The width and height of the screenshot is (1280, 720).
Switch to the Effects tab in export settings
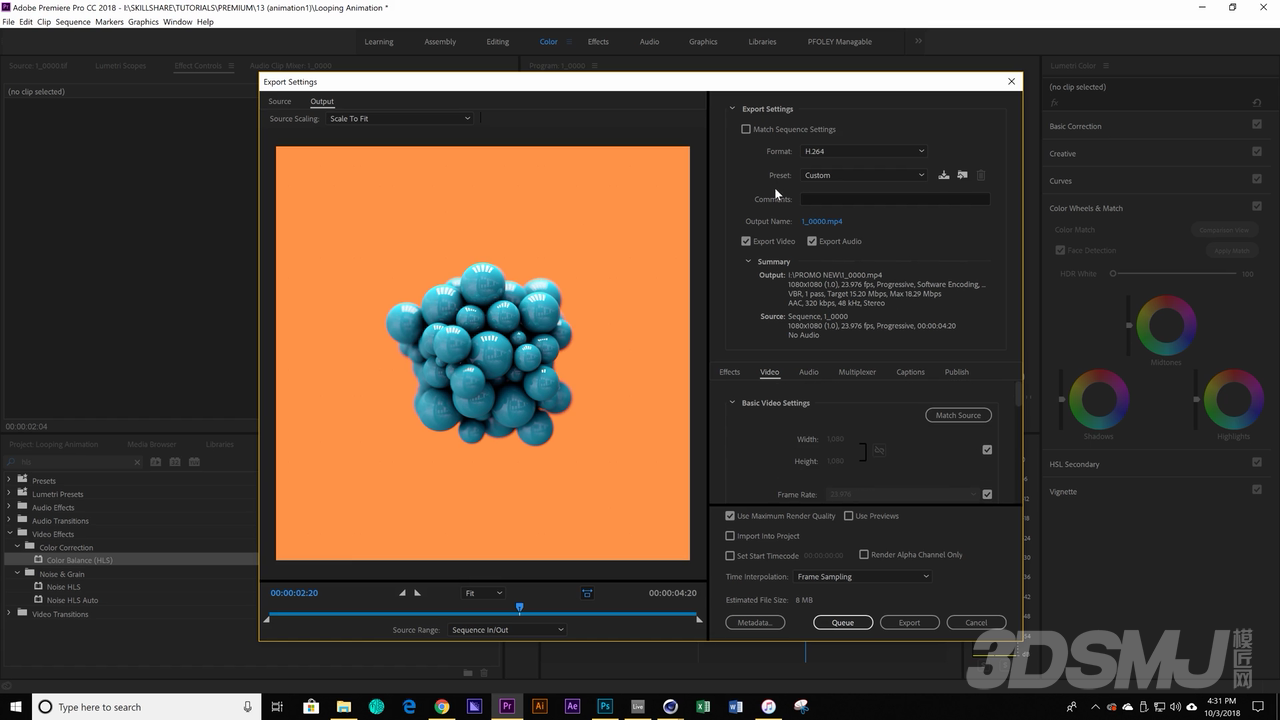click(x=730, y=372)
